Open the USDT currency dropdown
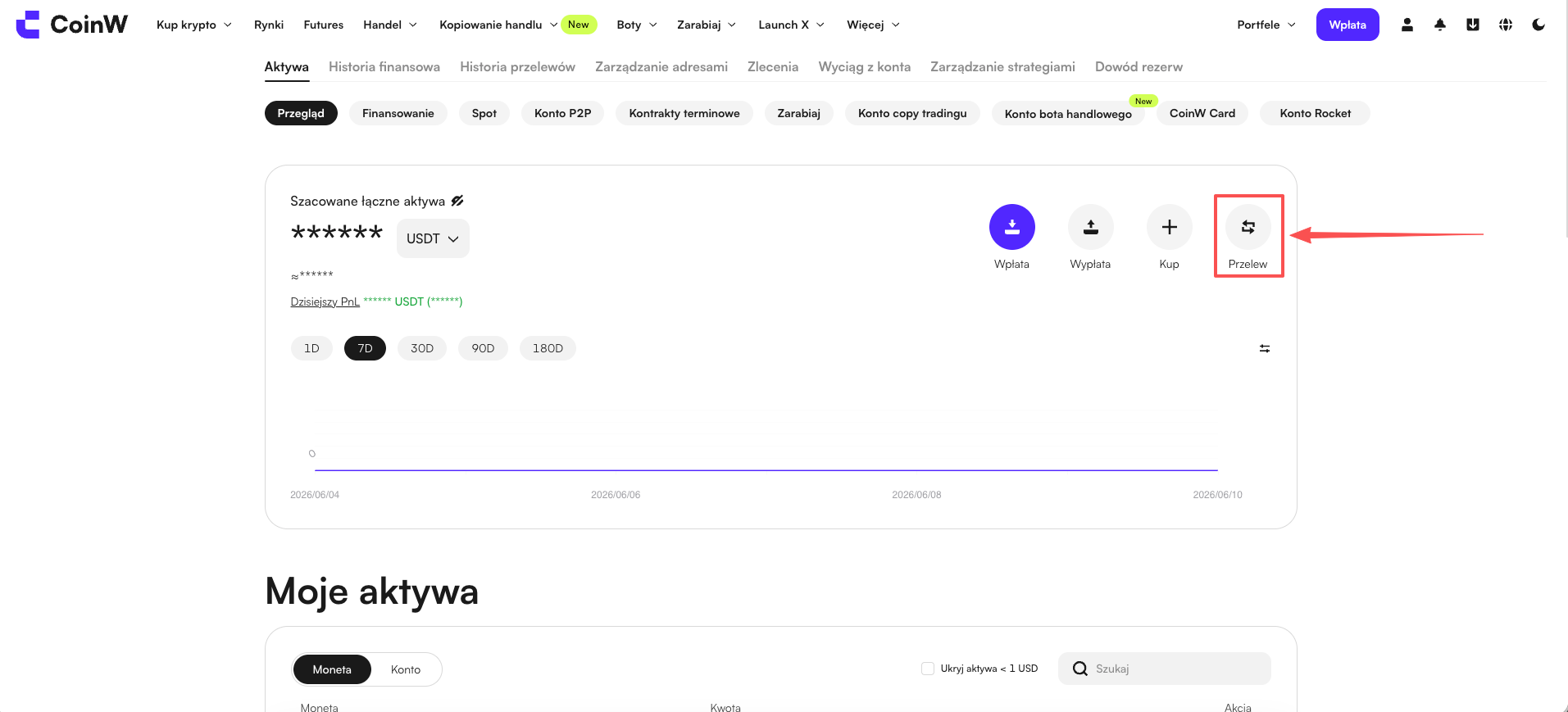The height and width of the screenshot is (712, 1568). 433,238
